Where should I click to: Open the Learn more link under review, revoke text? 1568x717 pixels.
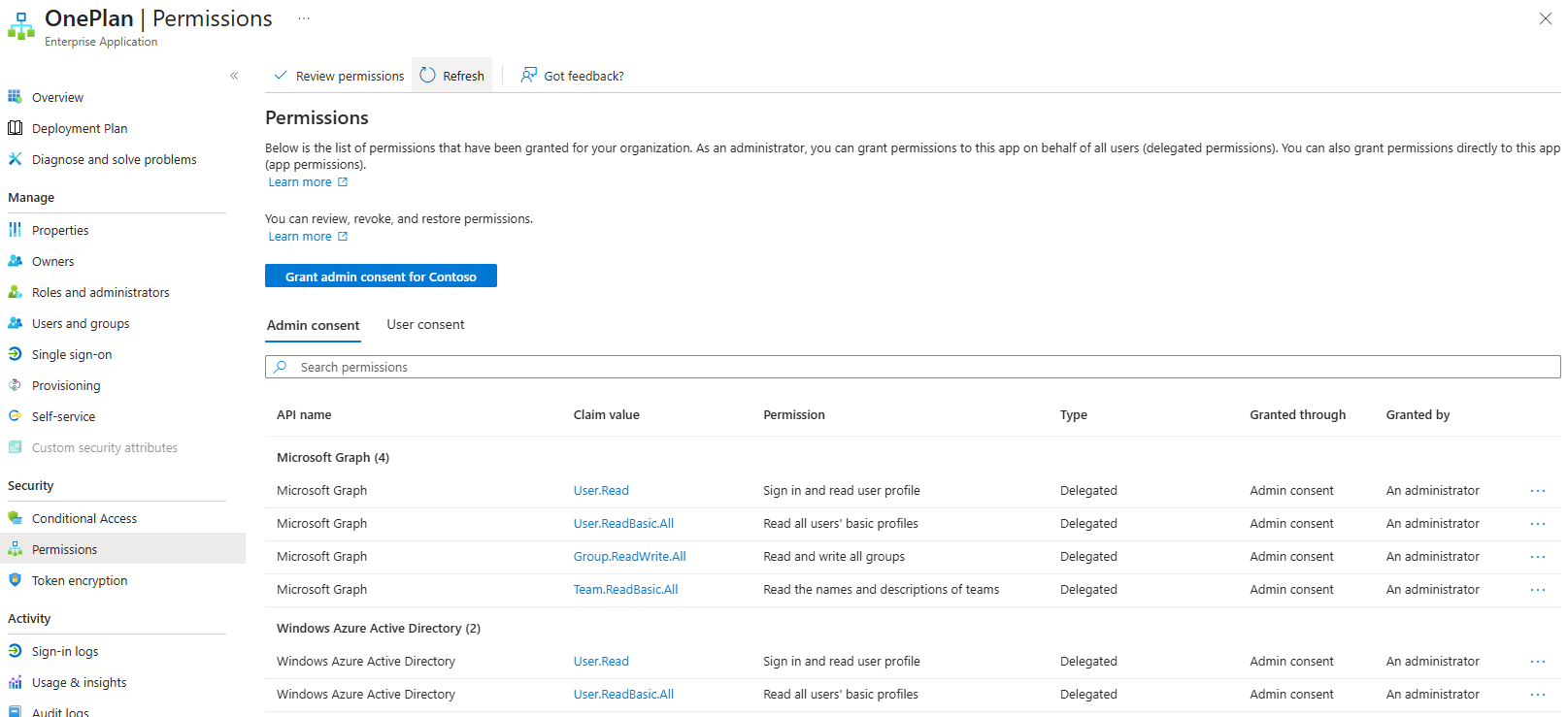pyautogui.click(x=308, y=237)
